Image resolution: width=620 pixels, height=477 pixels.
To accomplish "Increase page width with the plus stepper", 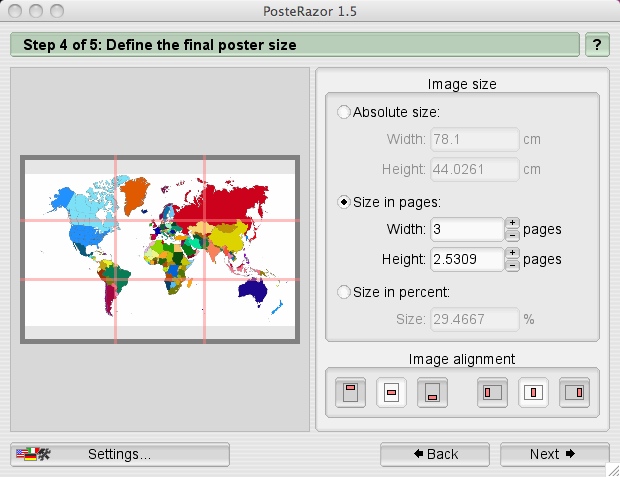I will 512,223.
